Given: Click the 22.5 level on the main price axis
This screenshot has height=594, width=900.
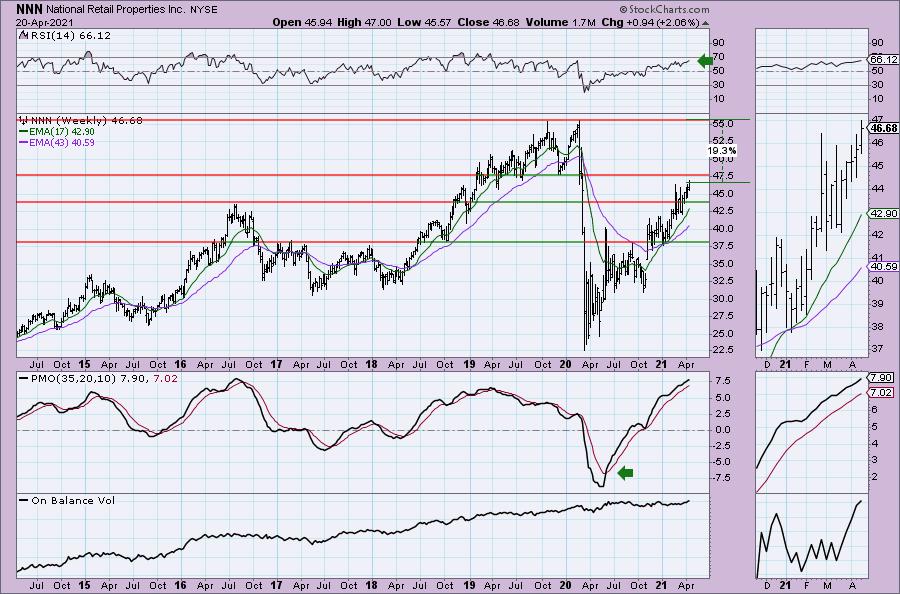Looking at the screenshot, I should point(724,350).
